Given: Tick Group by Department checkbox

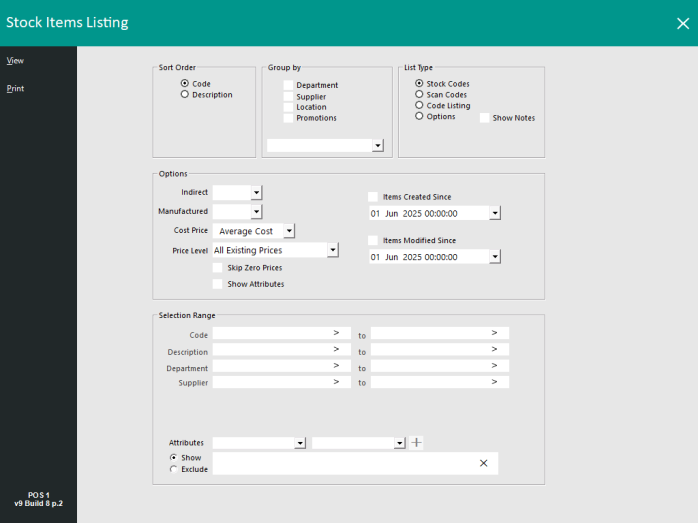Looking at the screenshot, I should coord(288,85).
